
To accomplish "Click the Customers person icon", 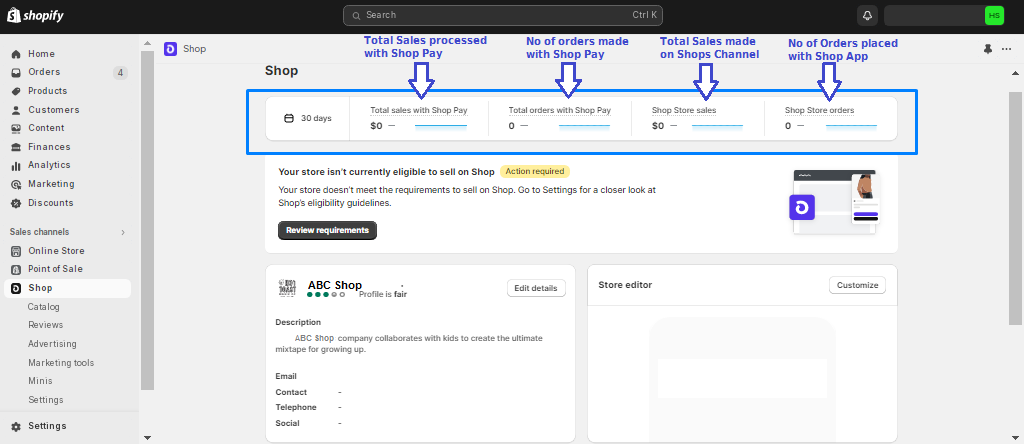I will pos(16,110).
